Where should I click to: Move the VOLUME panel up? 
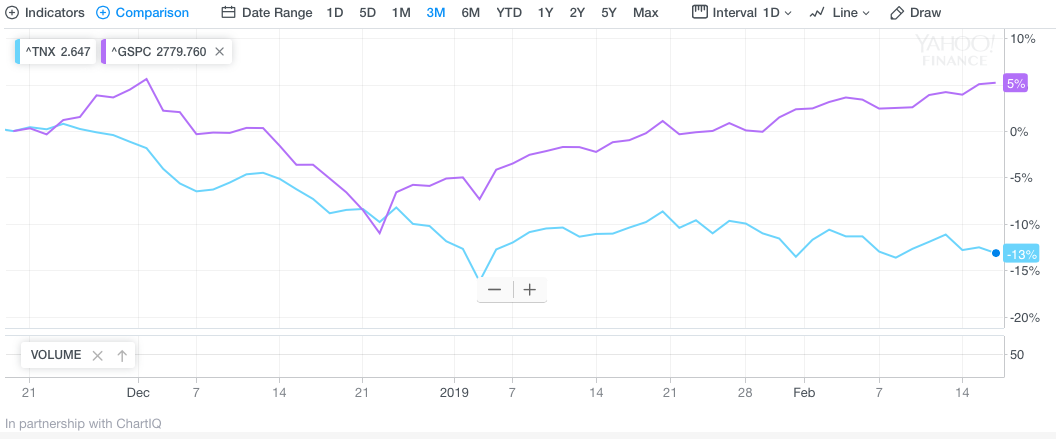click(x=122, y=355)
